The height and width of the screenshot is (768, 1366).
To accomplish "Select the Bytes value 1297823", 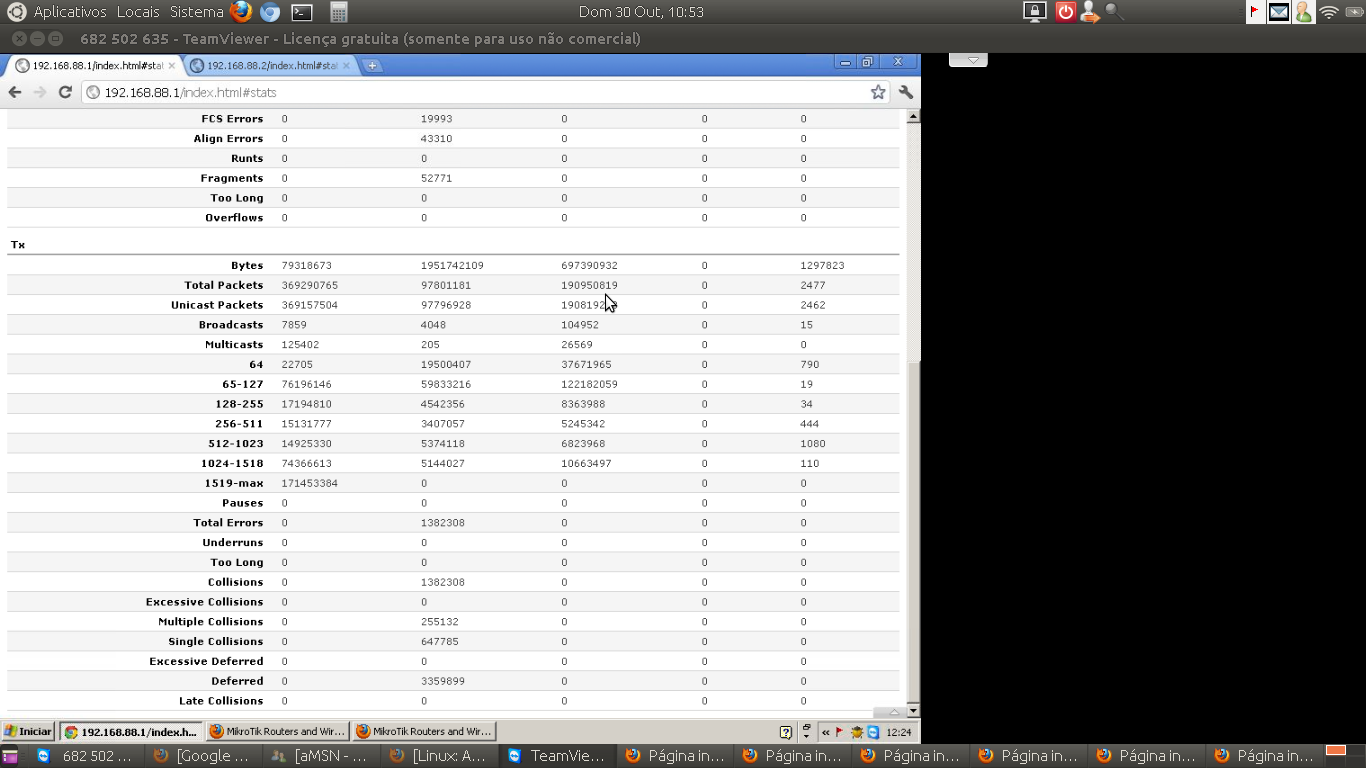I will click(x=823, y=266).
